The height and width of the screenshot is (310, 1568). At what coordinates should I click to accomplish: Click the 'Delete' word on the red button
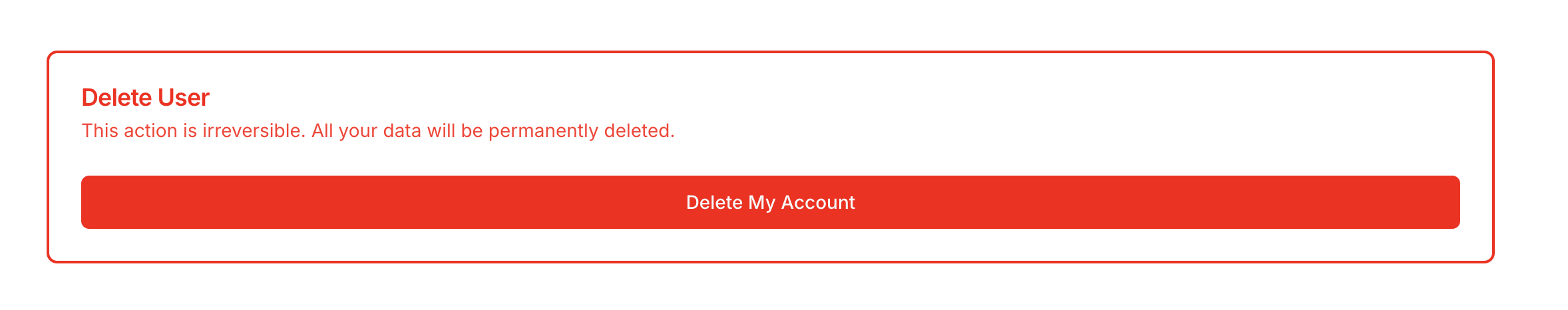pyautogui.click(x=714, y=202)
